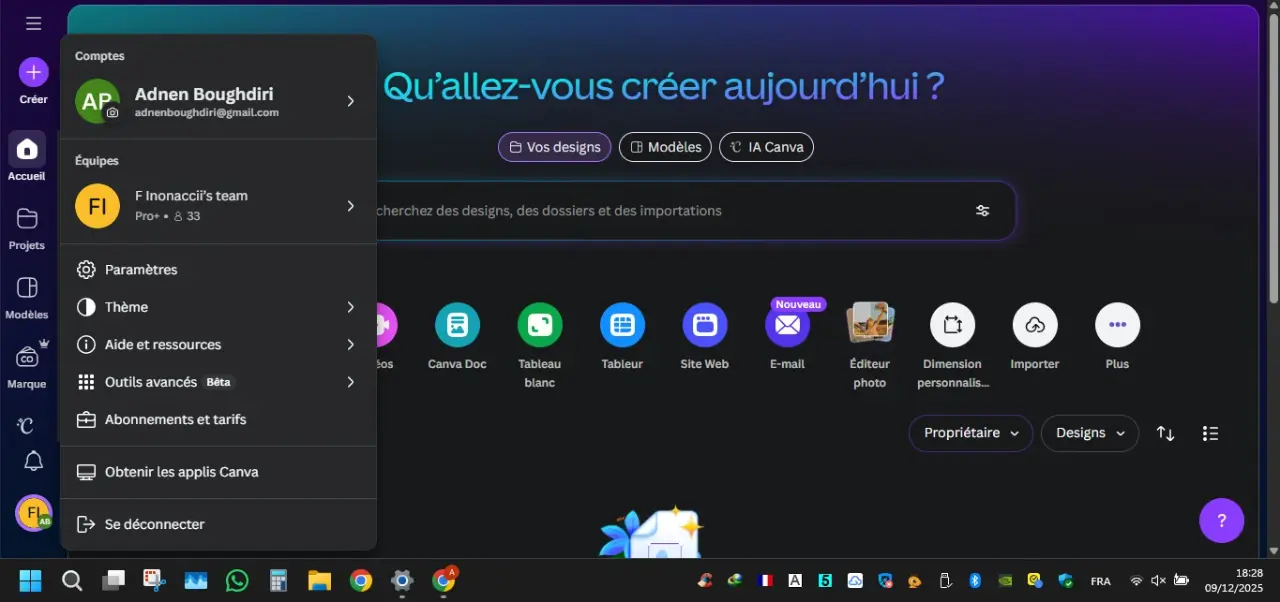Screen dimensions: 1280x602
Task: Click the page vertical scrollbar
Action: [x=1273, y=160]
